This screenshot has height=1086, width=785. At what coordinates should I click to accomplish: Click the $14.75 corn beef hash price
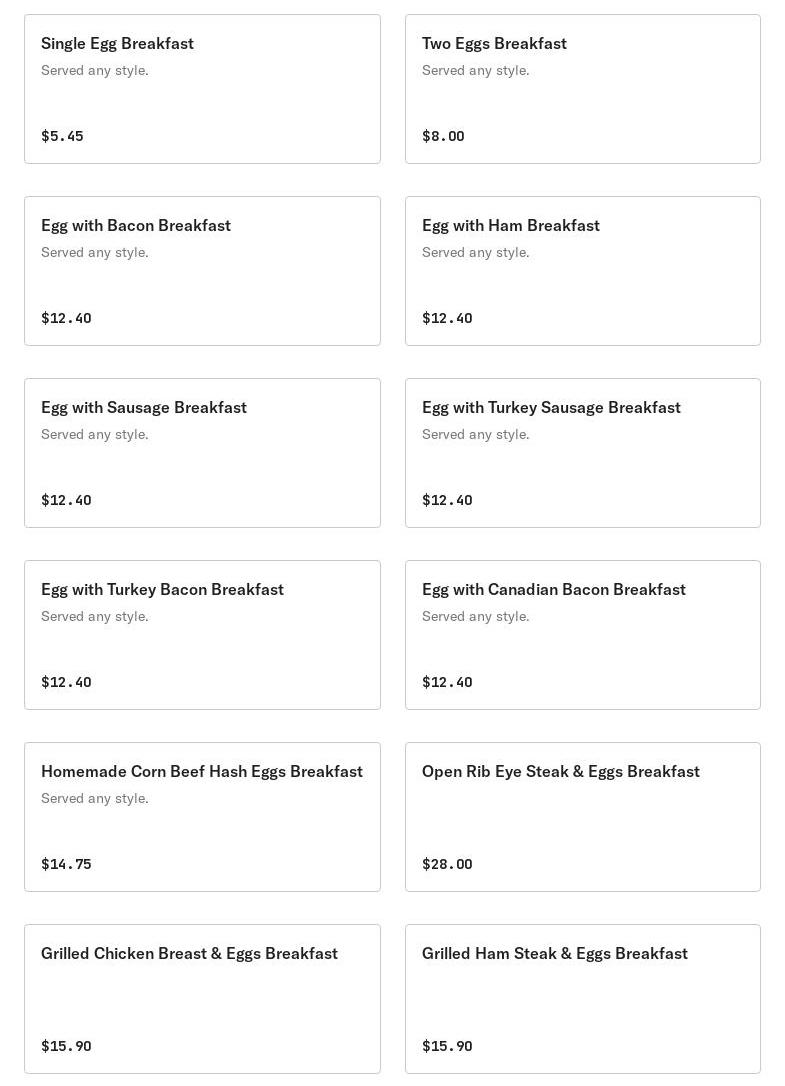[x=66, y=864]
